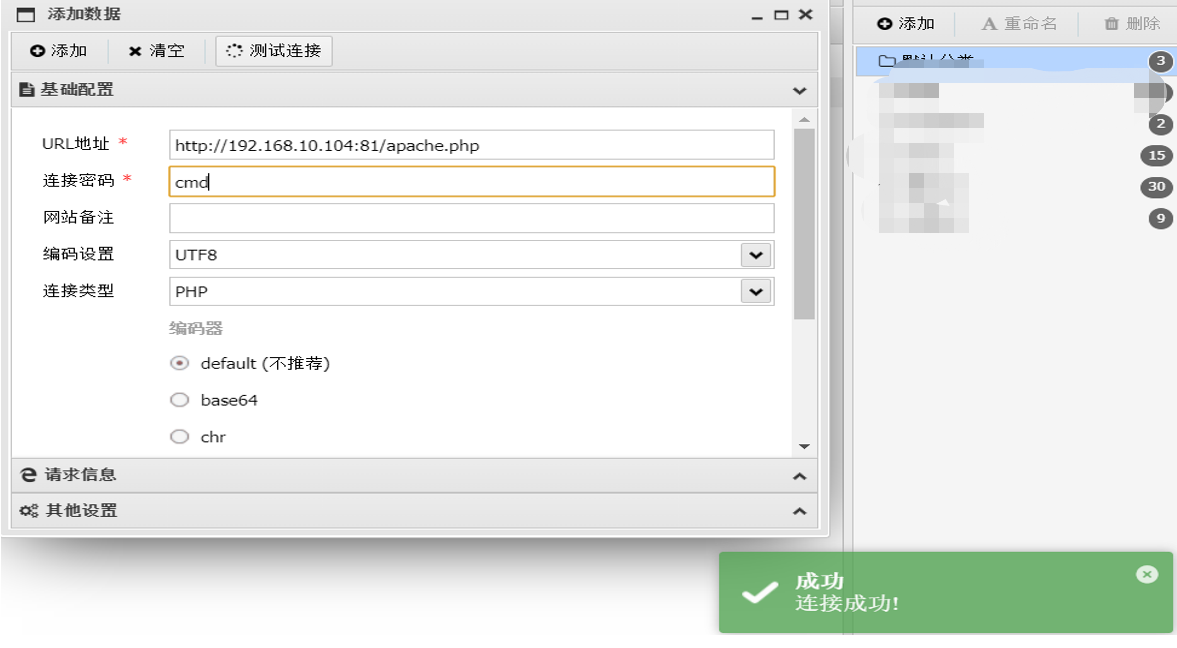
Task: Close the 添加数据 dialog
Action: tap(805, 14)
